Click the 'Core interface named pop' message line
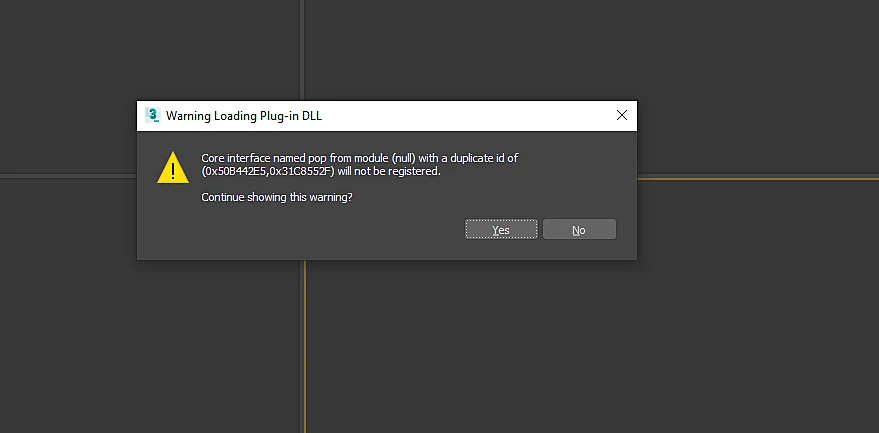This screenshot has width=879, height=433. (359, 158)
